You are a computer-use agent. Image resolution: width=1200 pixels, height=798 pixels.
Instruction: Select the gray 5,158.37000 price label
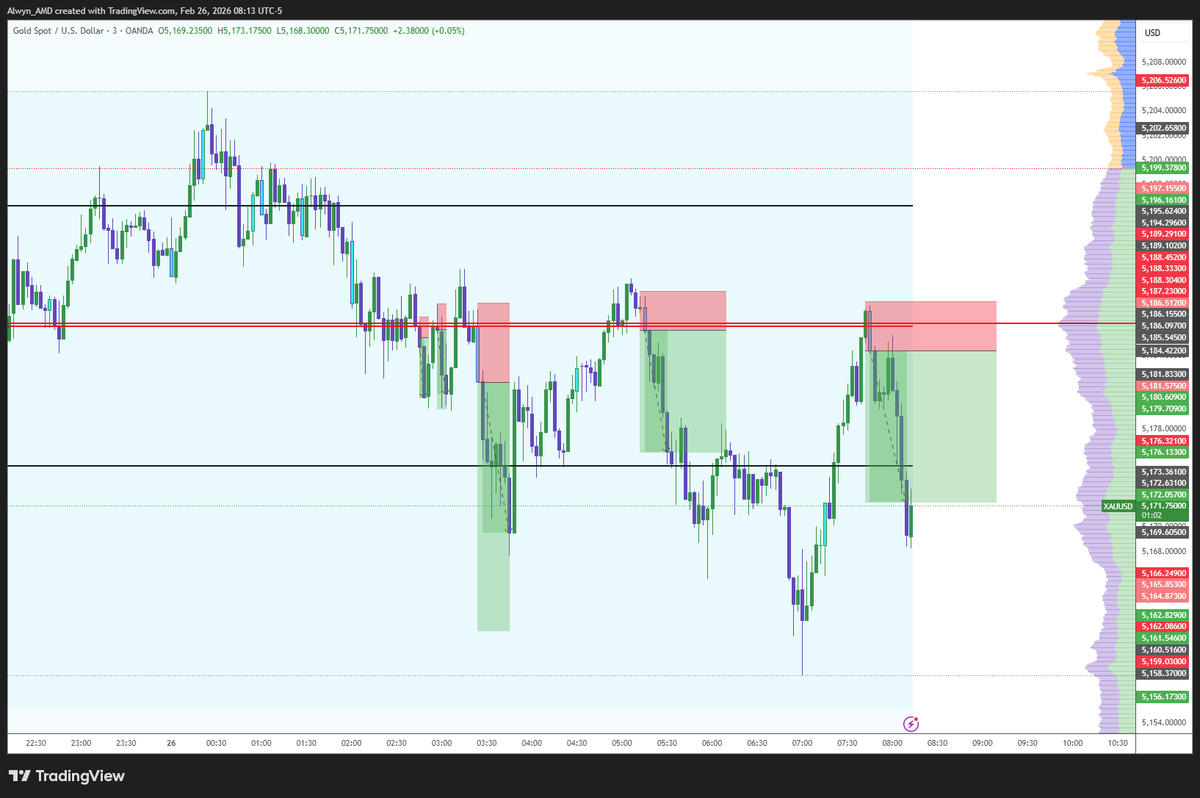[1163, 673]
